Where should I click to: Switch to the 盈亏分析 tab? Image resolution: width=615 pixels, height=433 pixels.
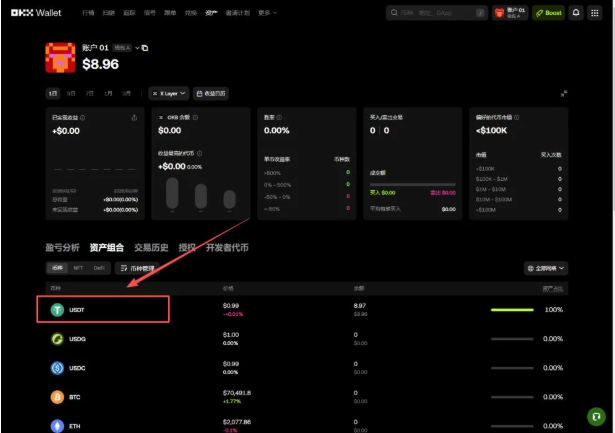[x=62, y=247]
